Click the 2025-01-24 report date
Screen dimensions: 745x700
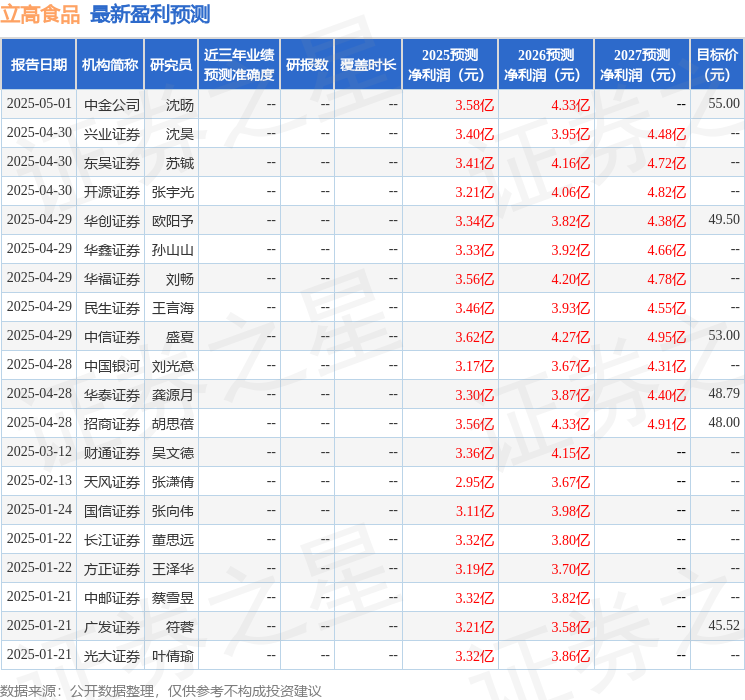39,509
